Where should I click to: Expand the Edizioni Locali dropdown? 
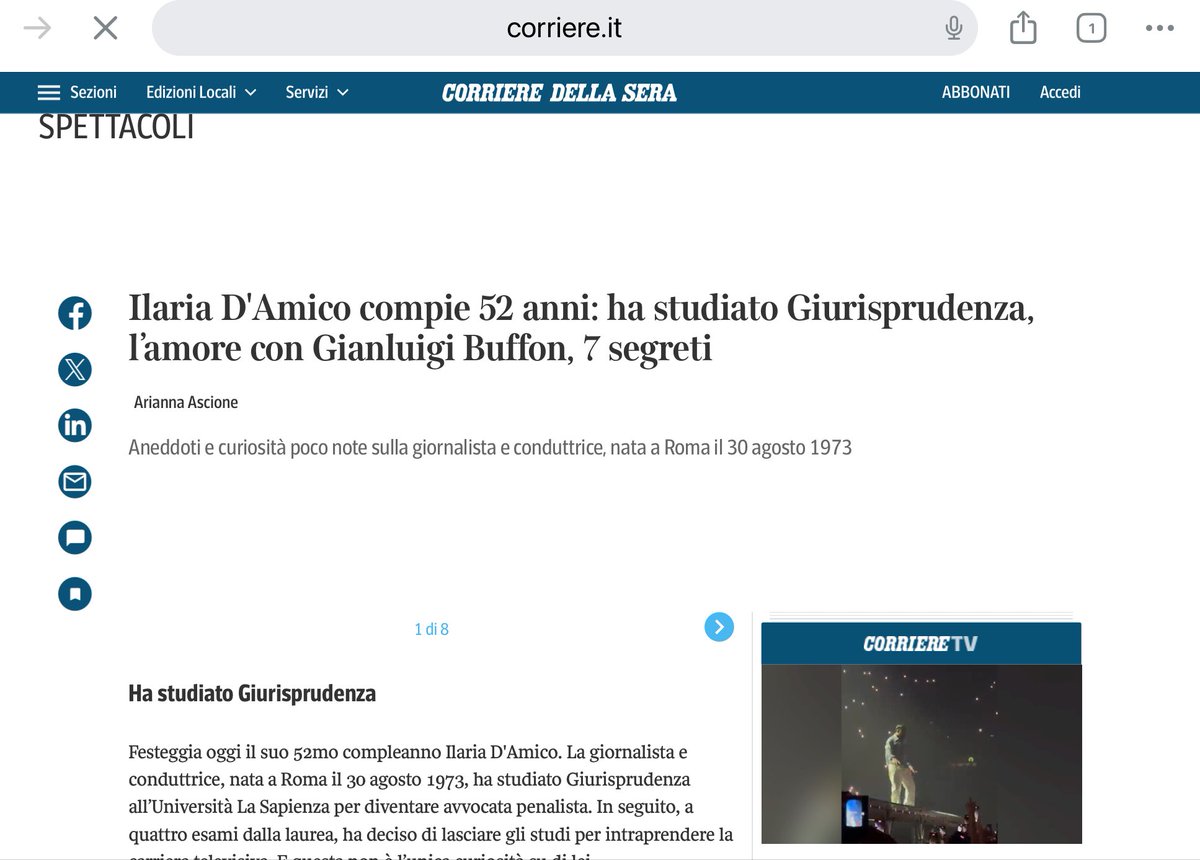click(x=201, y=91)
